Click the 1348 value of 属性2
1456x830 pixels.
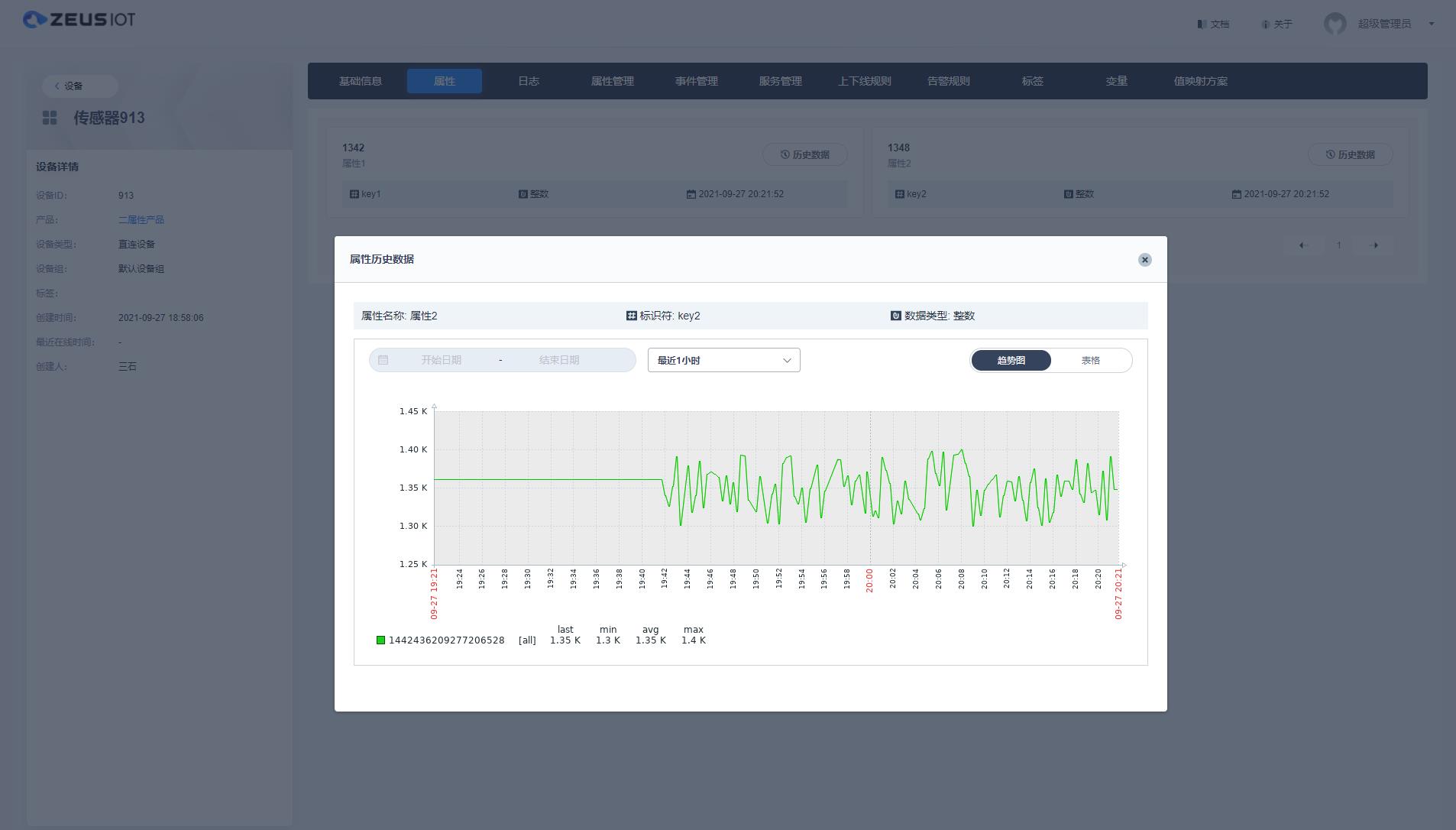[899, 148]
